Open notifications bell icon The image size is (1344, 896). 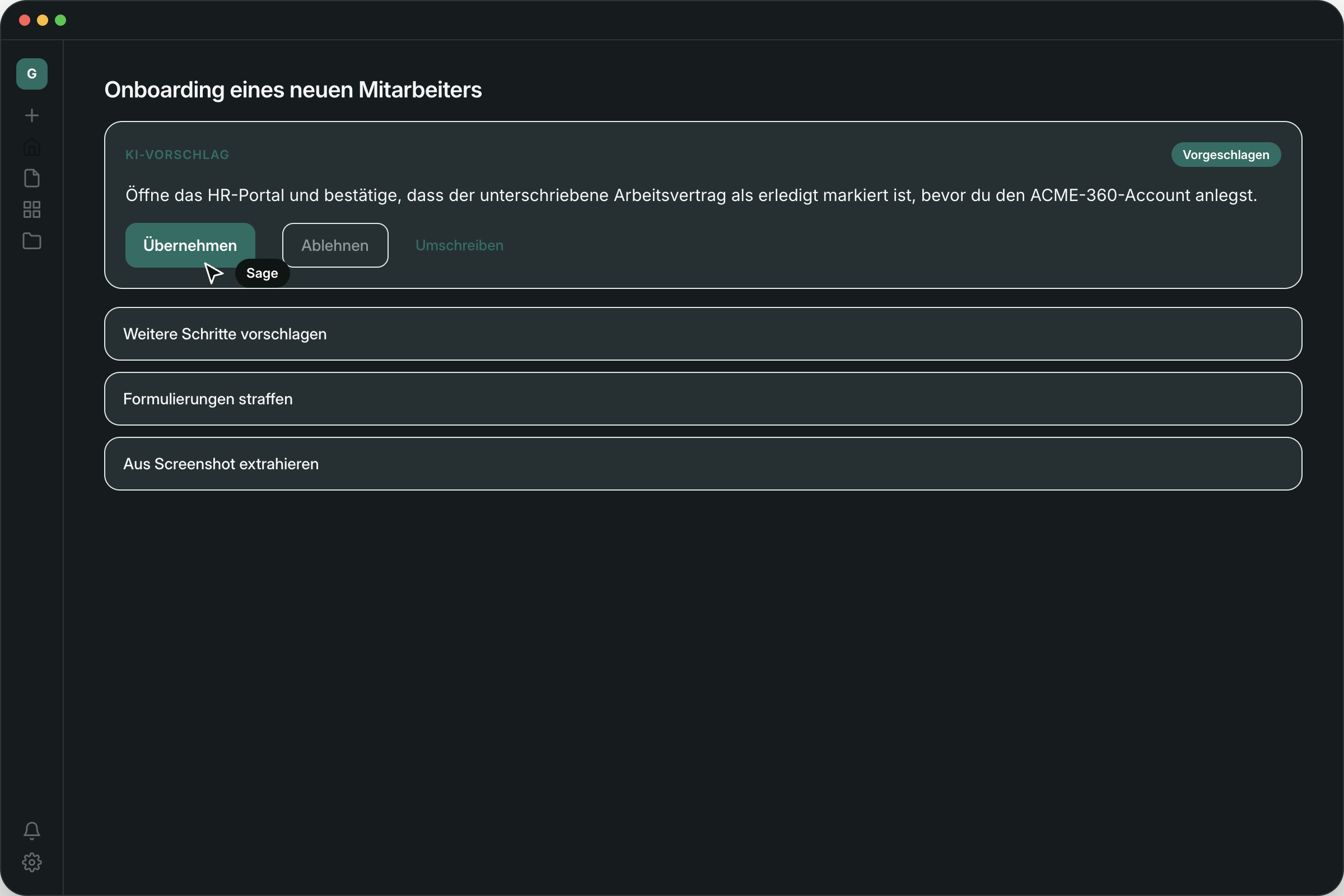31,831
